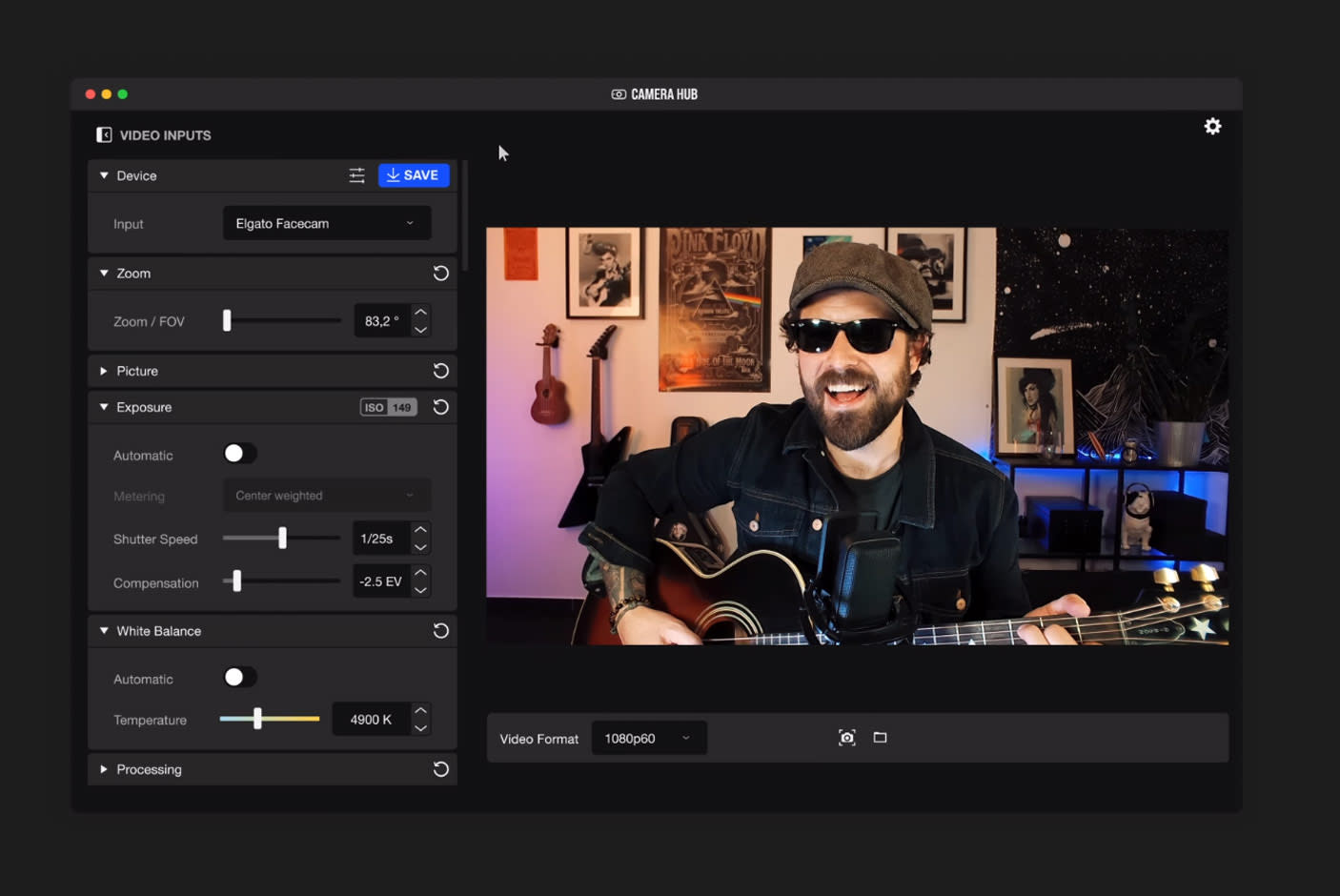
Task: Increase the Zoom / FOV value
Action: coord(420,313)
